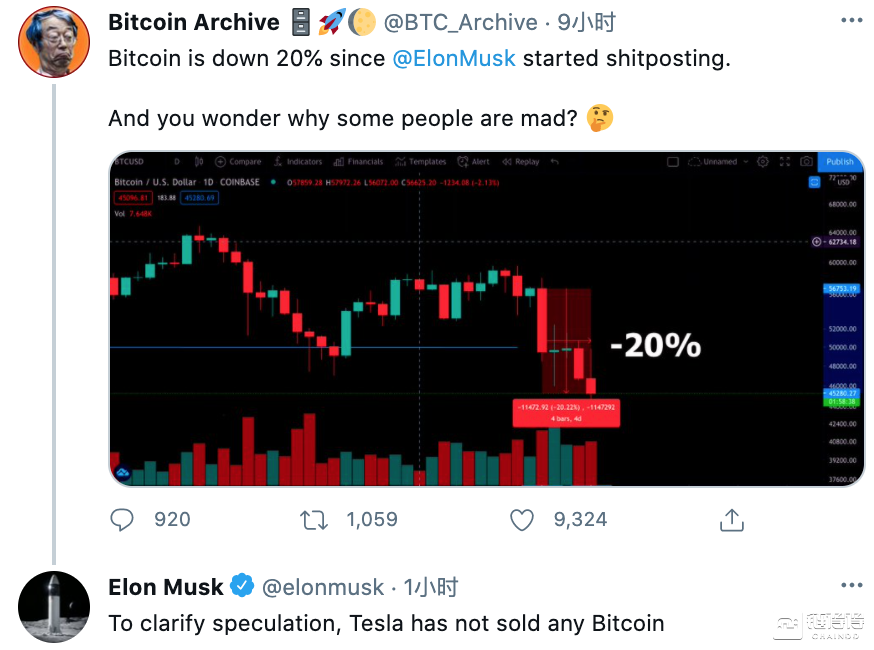This screenshot has height=650, width=874.
Task: Open Indicators in the chart toolbar
Action: coord(298,162)
